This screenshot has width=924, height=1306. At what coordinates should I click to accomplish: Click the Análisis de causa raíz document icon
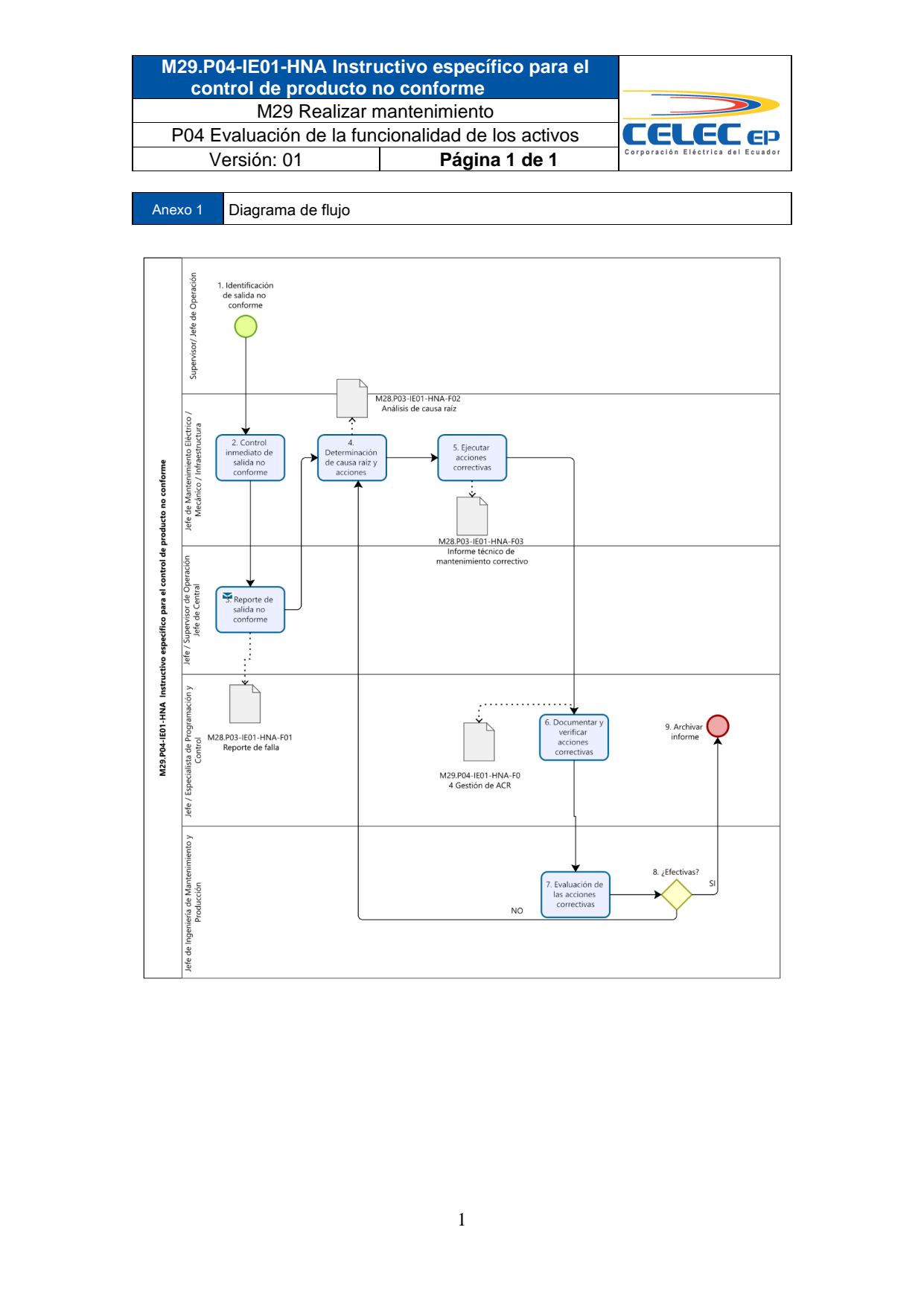point(352,398)
